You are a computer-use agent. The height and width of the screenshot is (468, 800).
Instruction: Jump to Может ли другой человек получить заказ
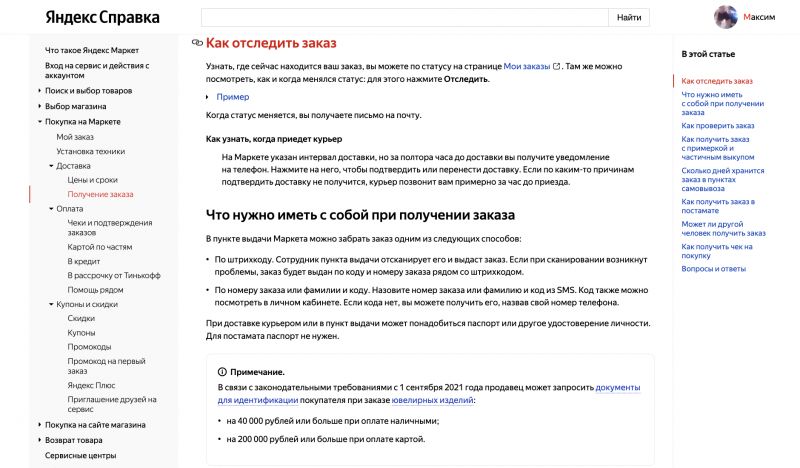(x=723, y=229)
